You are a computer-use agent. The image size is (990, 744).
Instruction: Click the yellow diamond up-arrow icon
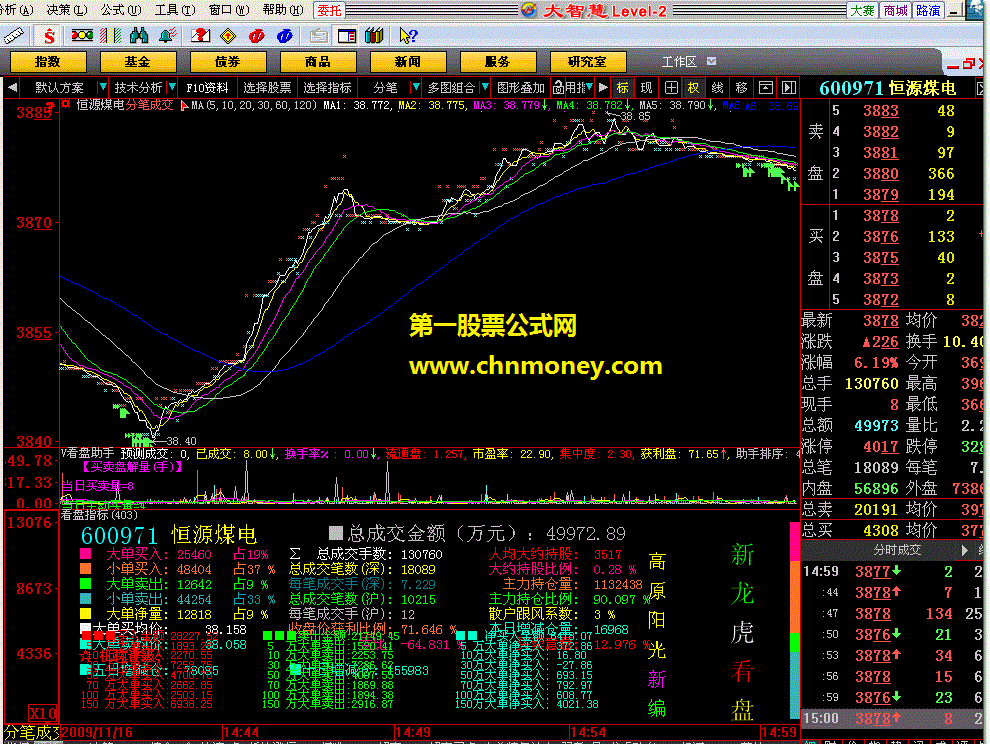point(228,36)
